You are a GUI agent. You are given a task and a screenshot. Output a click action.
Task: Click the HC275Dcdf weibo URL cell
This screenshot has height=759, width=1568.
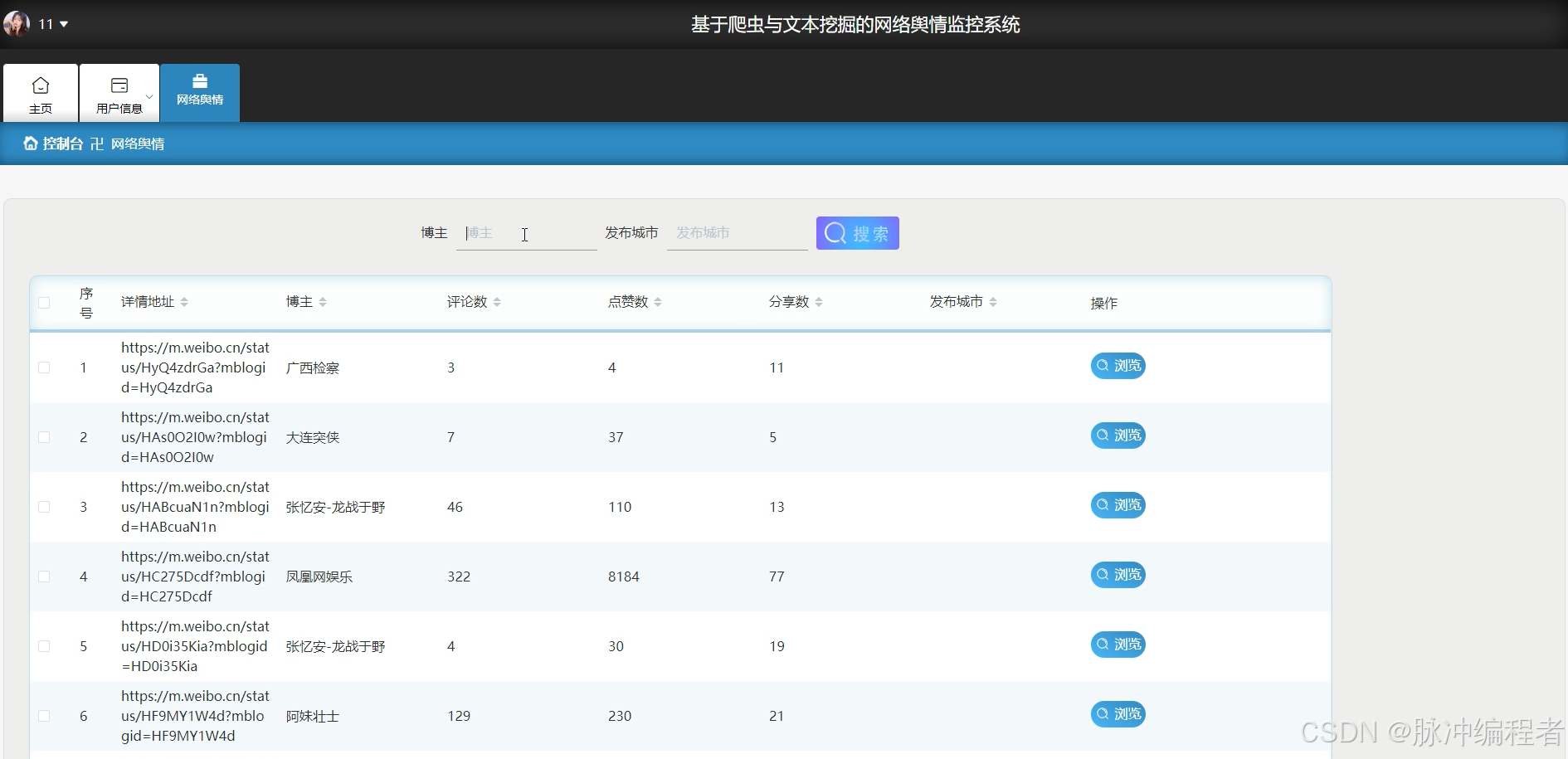pyautogui.click(x=195, y=577)
